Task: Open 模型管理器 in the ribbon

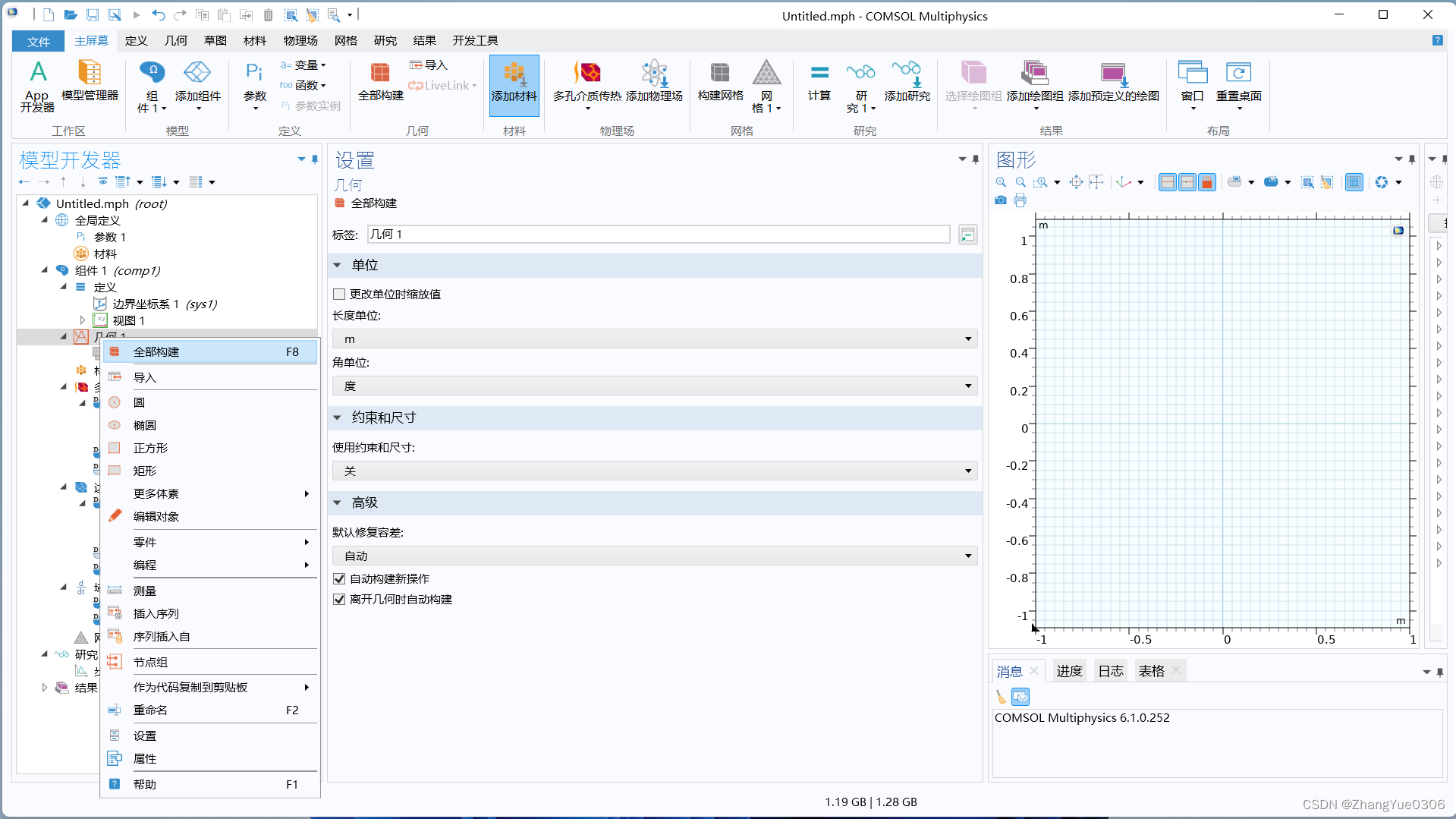Action: 90,80
